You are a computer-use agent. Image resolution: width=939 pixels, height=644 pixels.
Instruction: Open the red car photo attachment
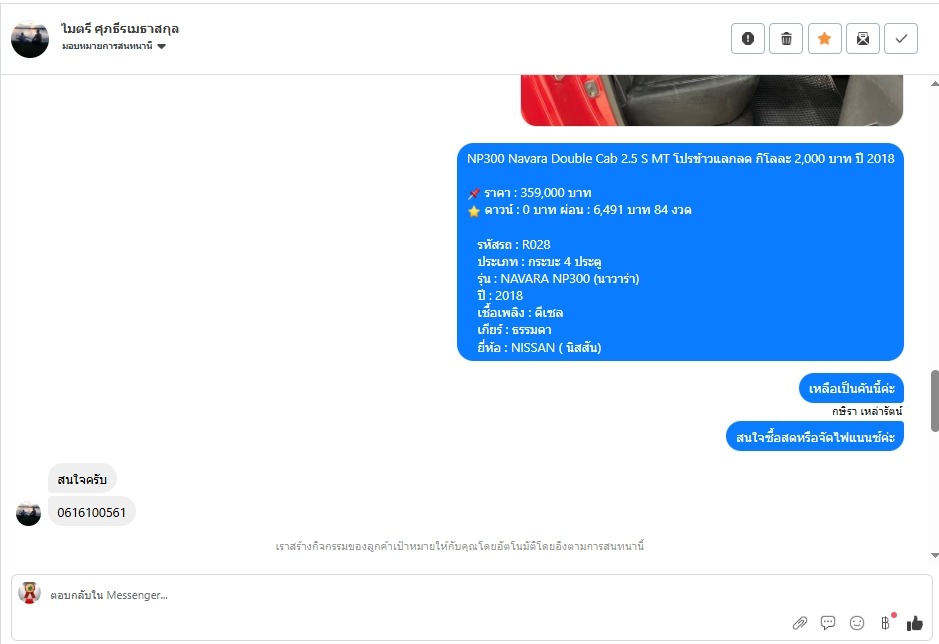coord(712,100)
